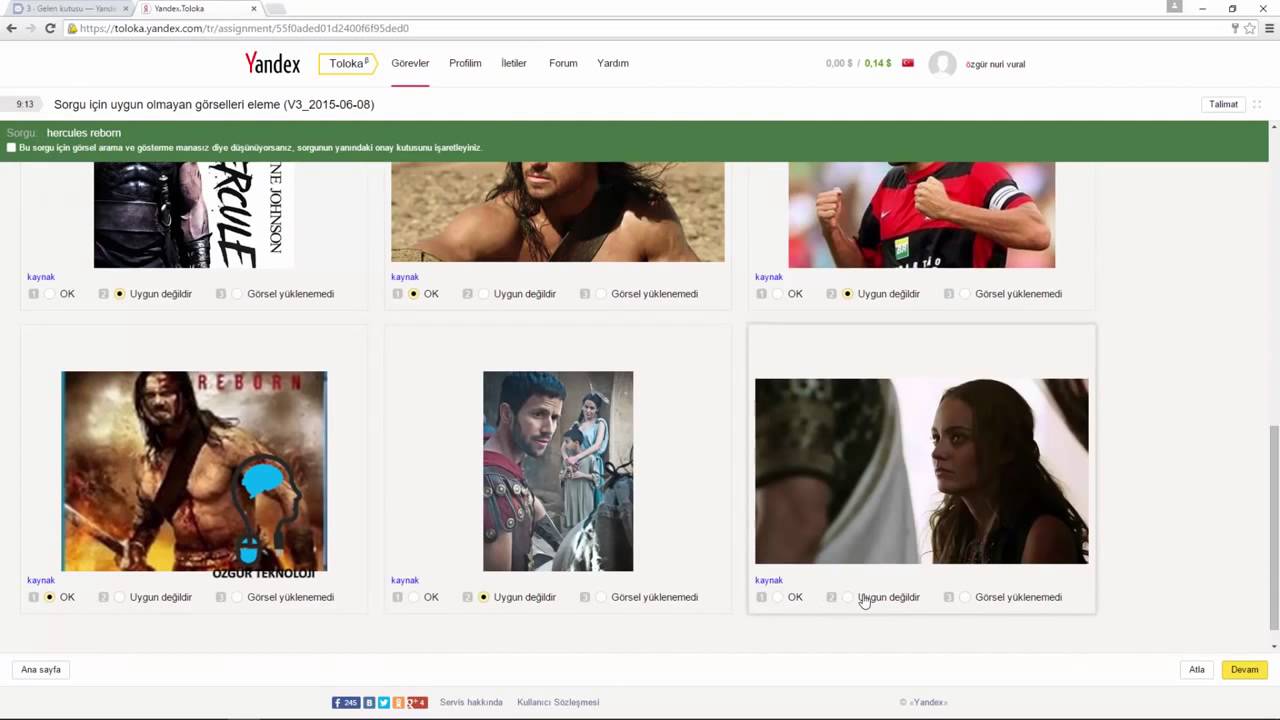The width and height of the screenshot is (1280, 720).
Task: Open the Chrome hamburger menu
Action: [1270, 28]
